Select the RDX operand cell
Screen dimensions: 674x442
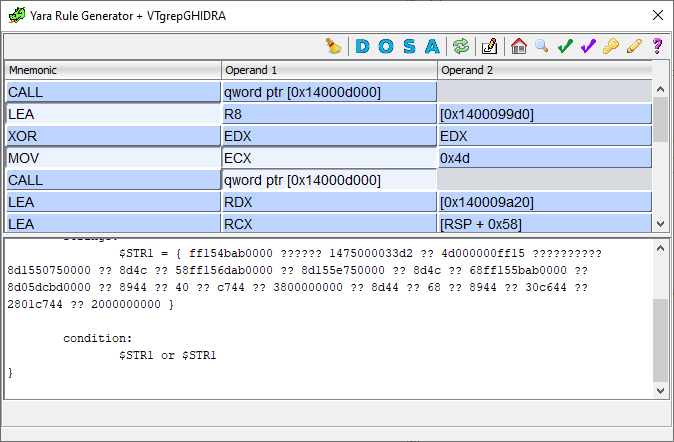coord(329,202)
